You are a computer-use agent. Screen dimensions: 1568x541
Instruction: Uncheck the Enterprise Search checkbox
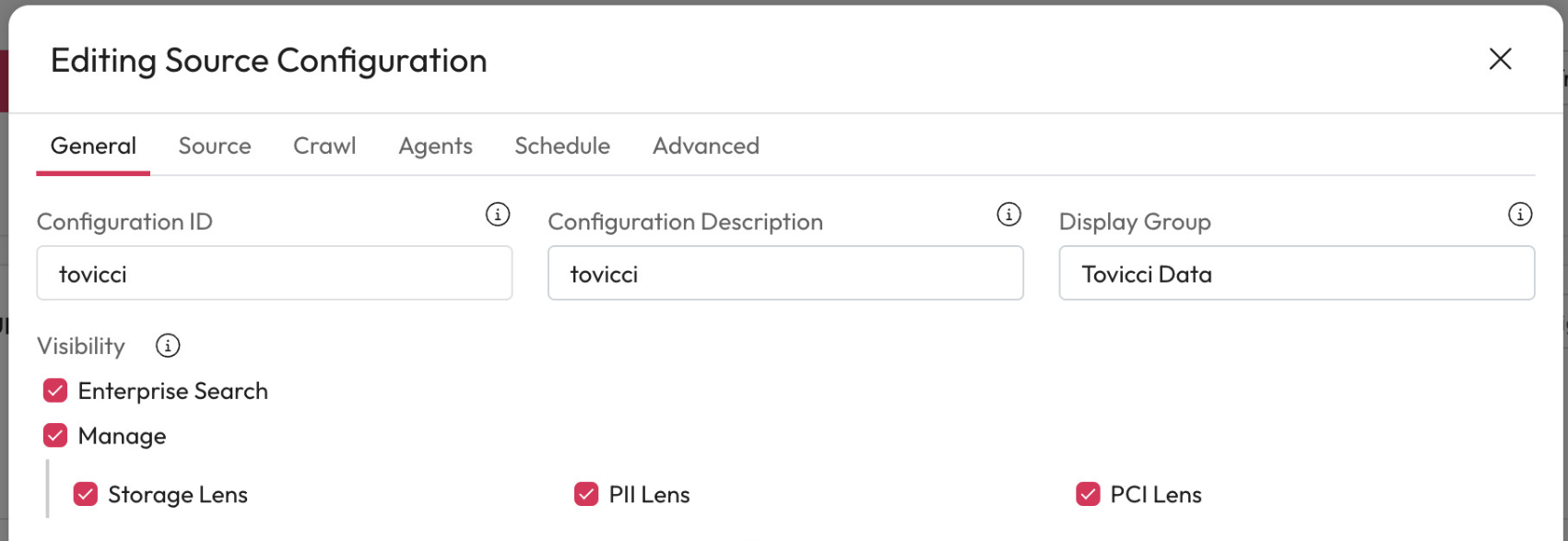(x=55, y=391)
